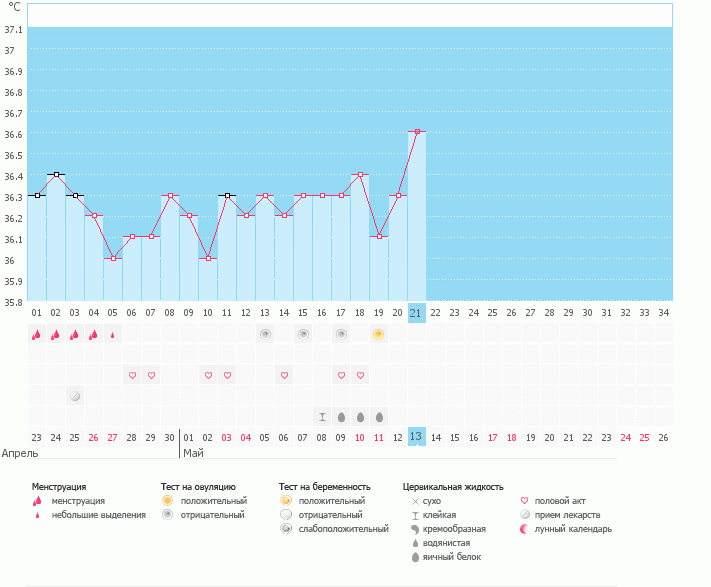Click cycle day number 22
711x587 pixels.
(x=435, y=313)
